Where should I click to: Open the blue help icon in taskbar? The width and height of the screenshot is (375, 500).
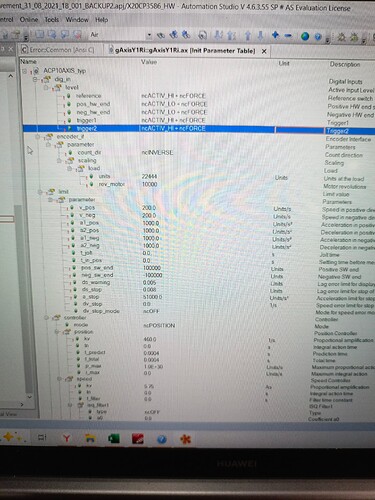click(x=162, y=439)
